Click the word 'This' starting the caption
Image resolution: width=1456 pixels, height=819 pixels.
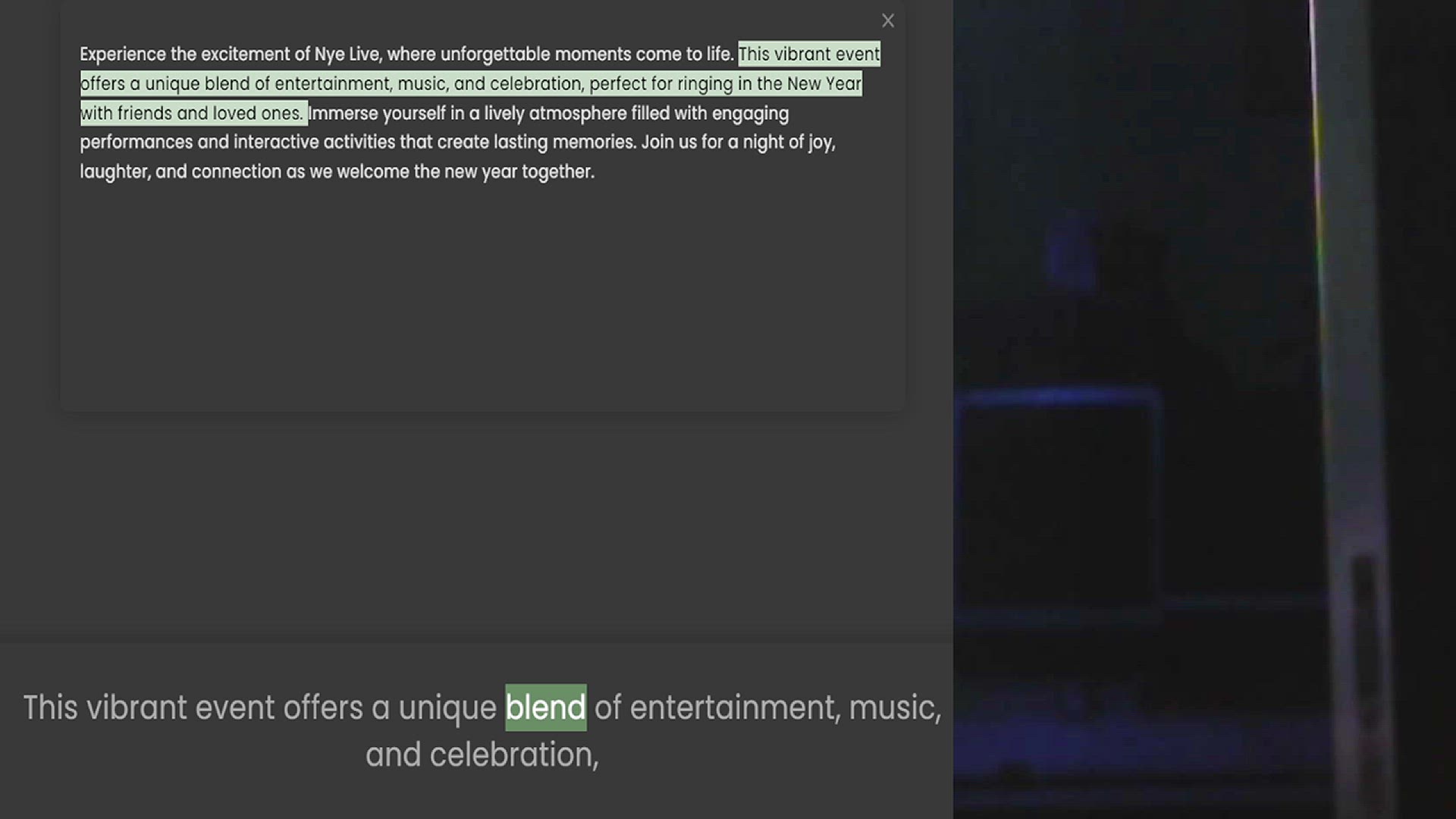(x=50, y=708)
